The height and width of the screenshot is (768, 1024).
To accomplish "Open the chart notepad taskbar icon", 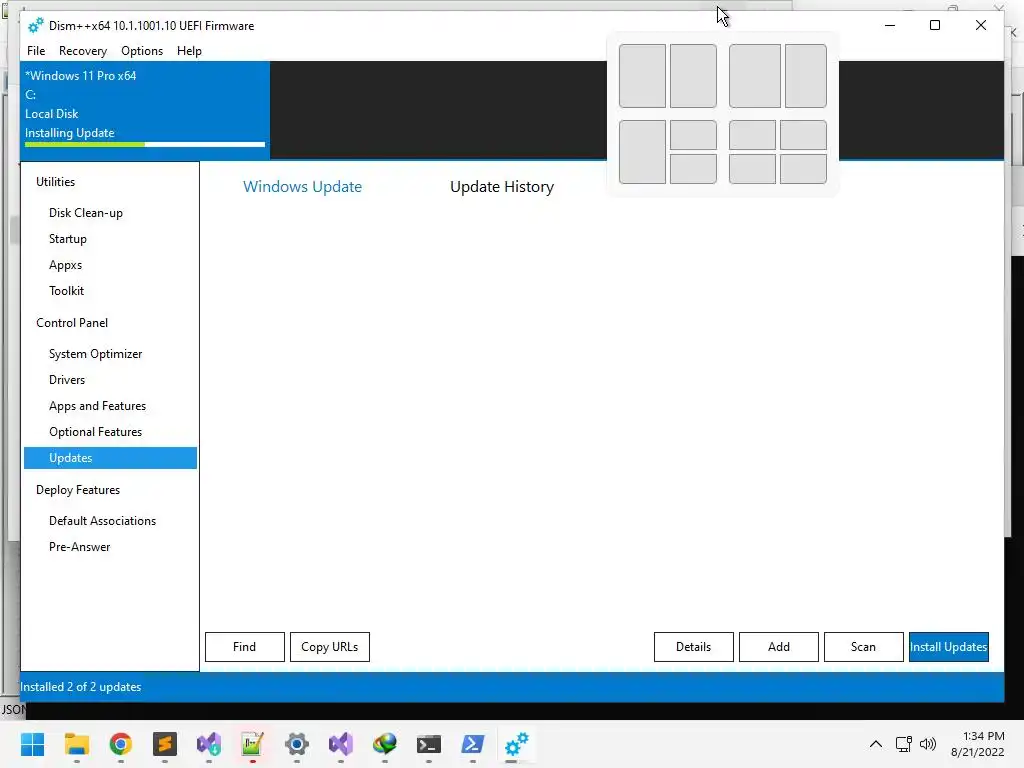I will pos(252,744).
